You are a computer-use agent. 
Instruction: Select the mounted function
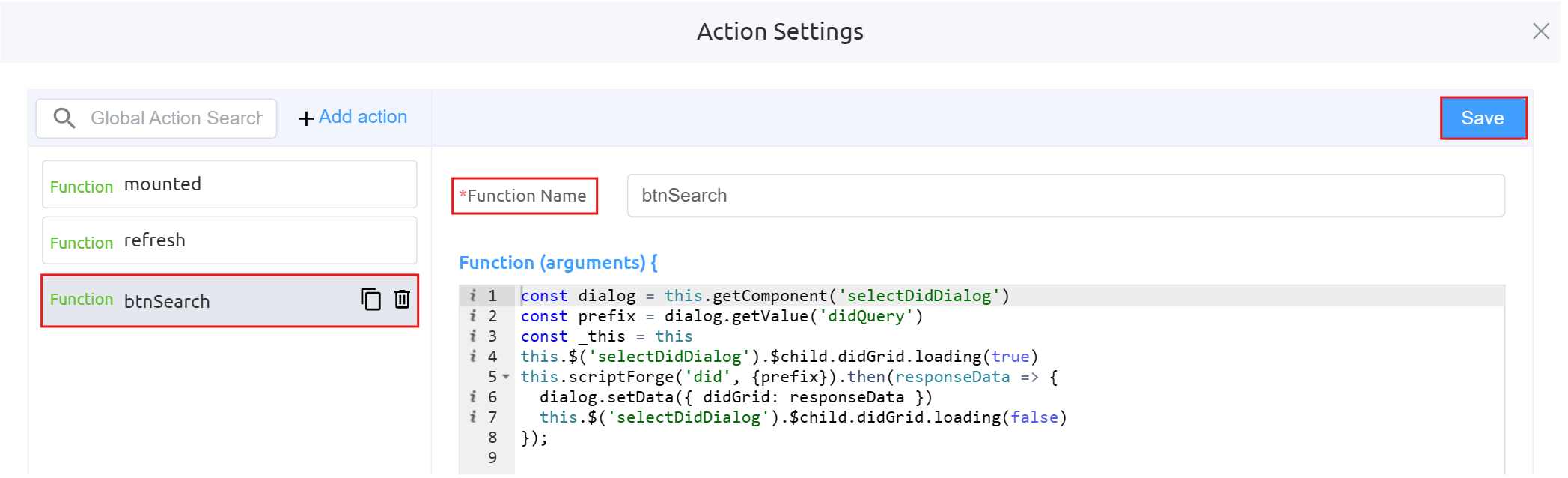click(229, 184)
